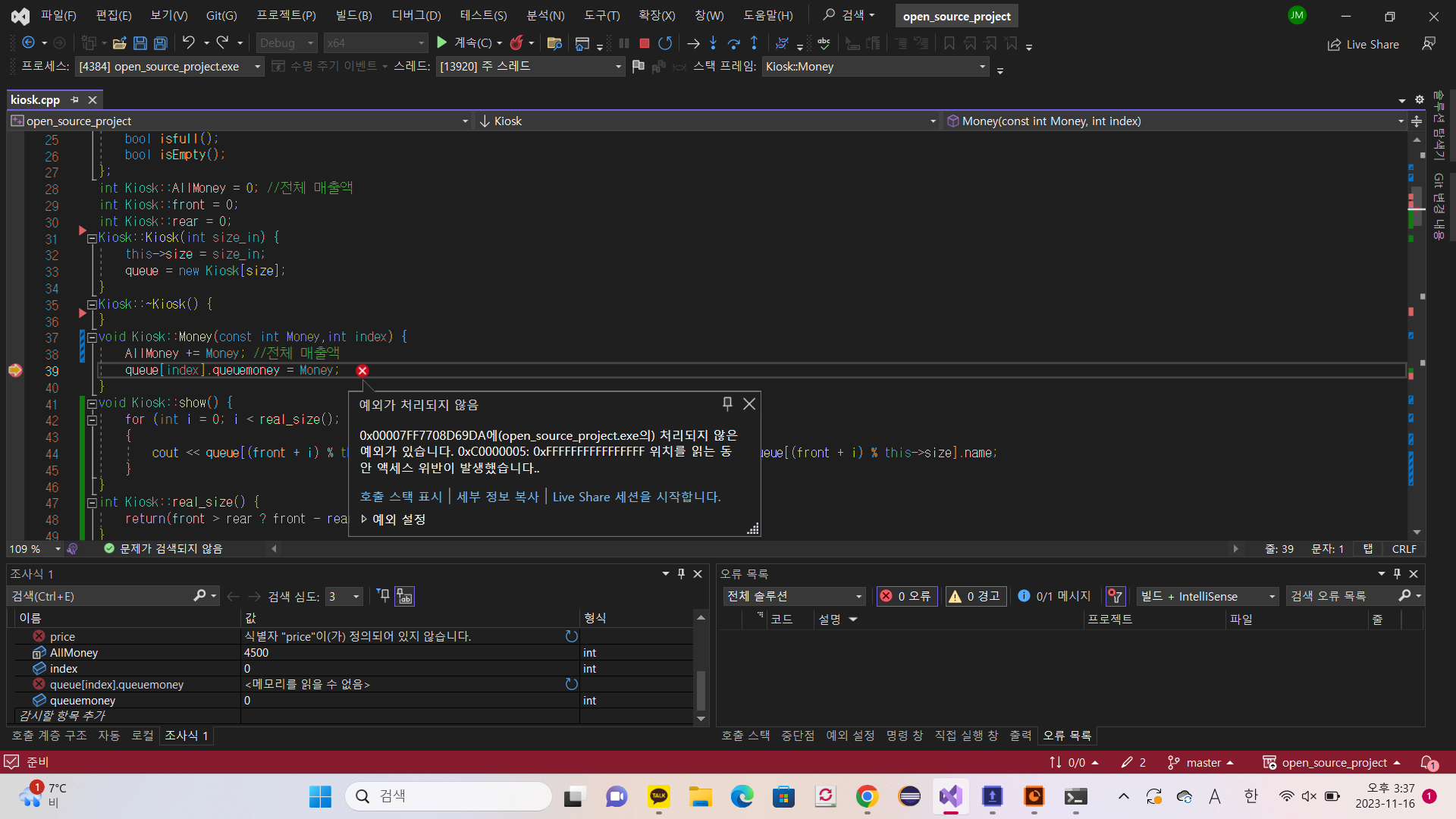The height and width of the screenshot is (819, 1456).
Task: Click the Restart debugging icon
Action: pos(665,43)
